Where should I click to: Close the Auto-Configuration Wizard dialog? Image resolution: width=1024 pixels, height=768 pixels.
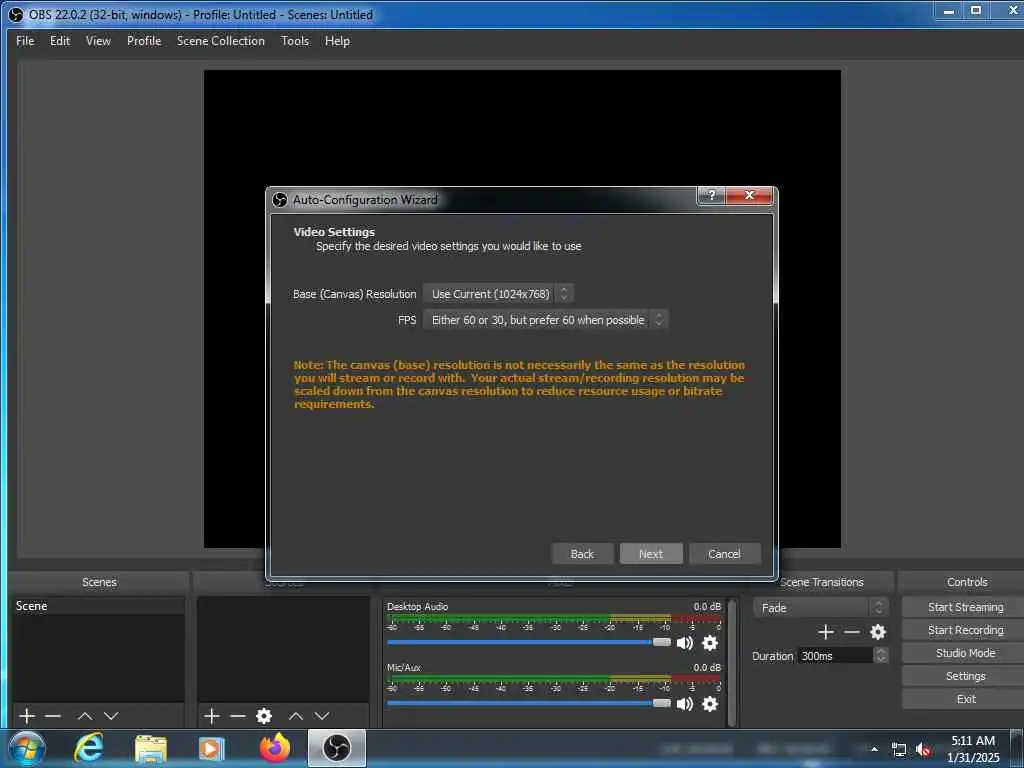(x=750, y=195)
